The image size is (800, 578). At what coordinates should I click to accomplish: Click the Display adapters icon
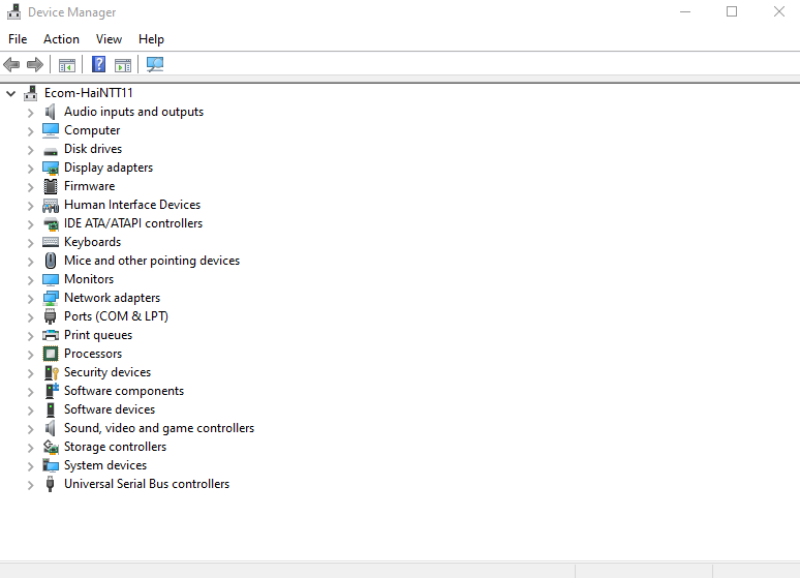(x=51, y=168)
